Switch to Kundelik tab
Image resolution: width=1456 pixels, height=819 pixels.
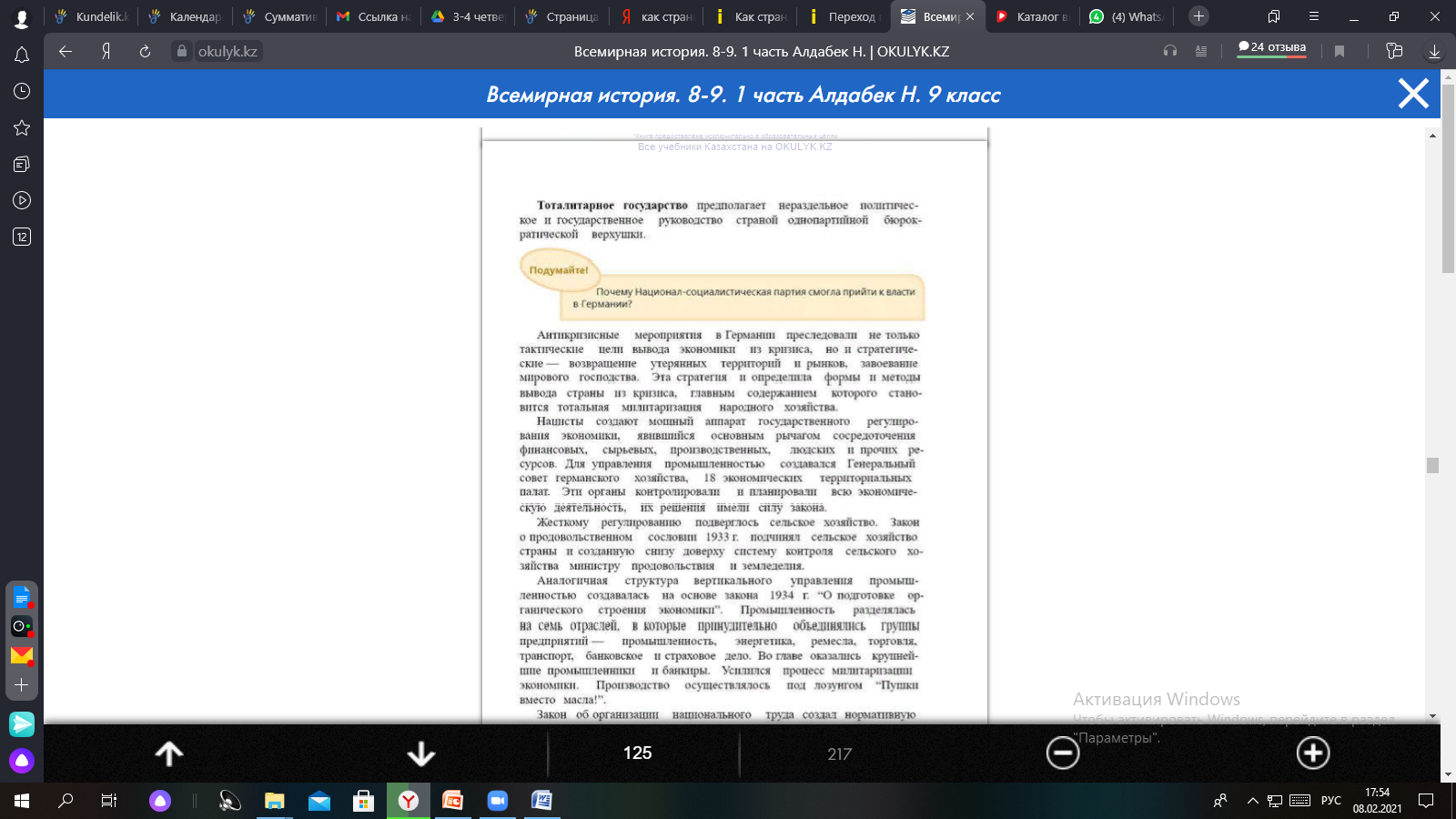92,16
